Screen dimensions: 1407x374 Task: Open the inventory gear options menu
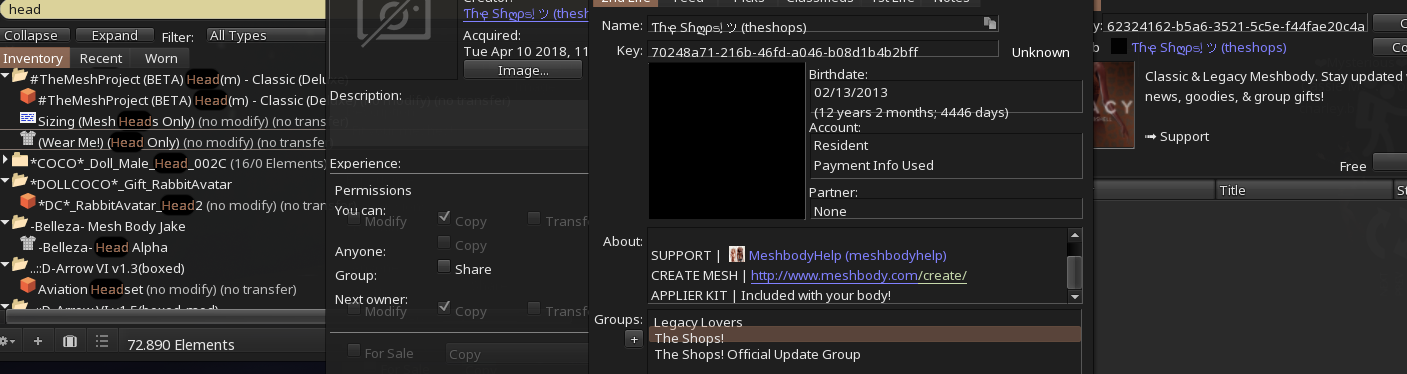9,342
